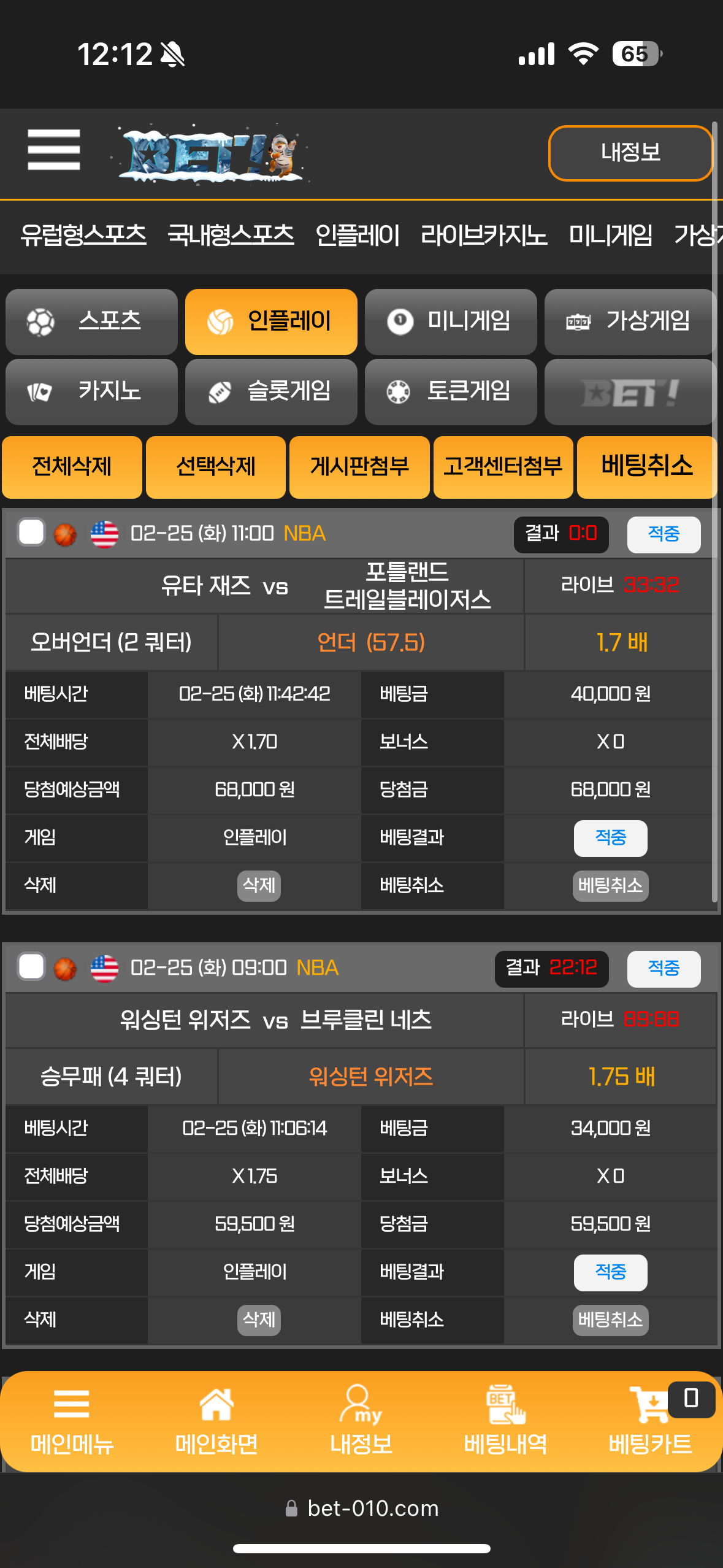Switch to 유럽형스포츠 menu tab
Screen dimensions: 723x1568
pyautogui.click(x=83, y=236)
